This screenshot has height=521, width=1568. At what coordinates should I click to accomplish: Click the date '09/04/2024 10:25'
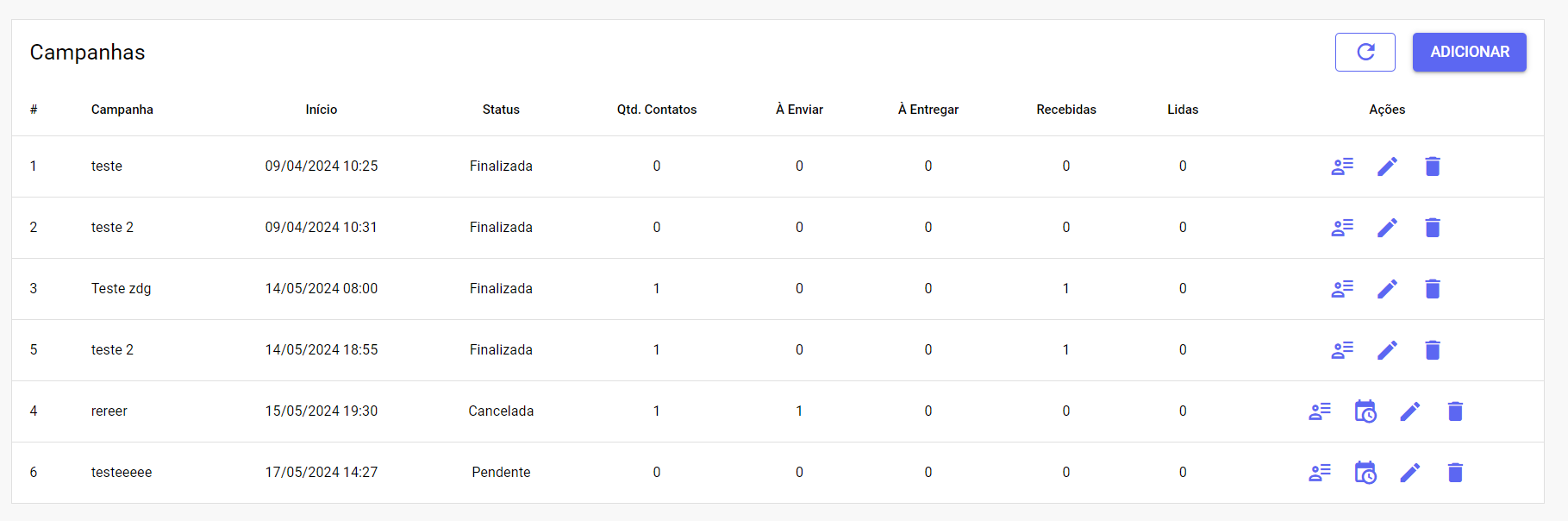point(322,166)
